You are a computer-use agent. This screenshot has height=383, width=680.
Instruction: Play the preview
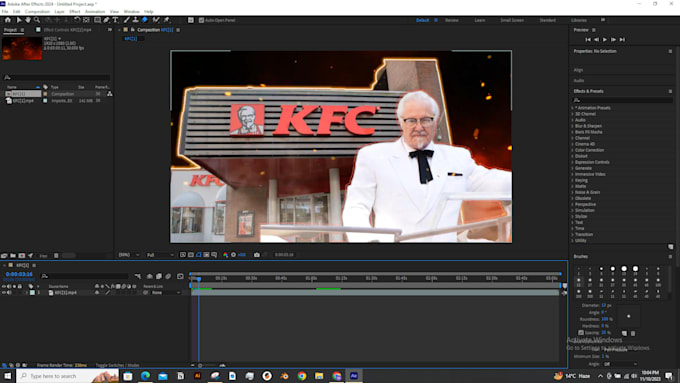(x=605, y=39)
